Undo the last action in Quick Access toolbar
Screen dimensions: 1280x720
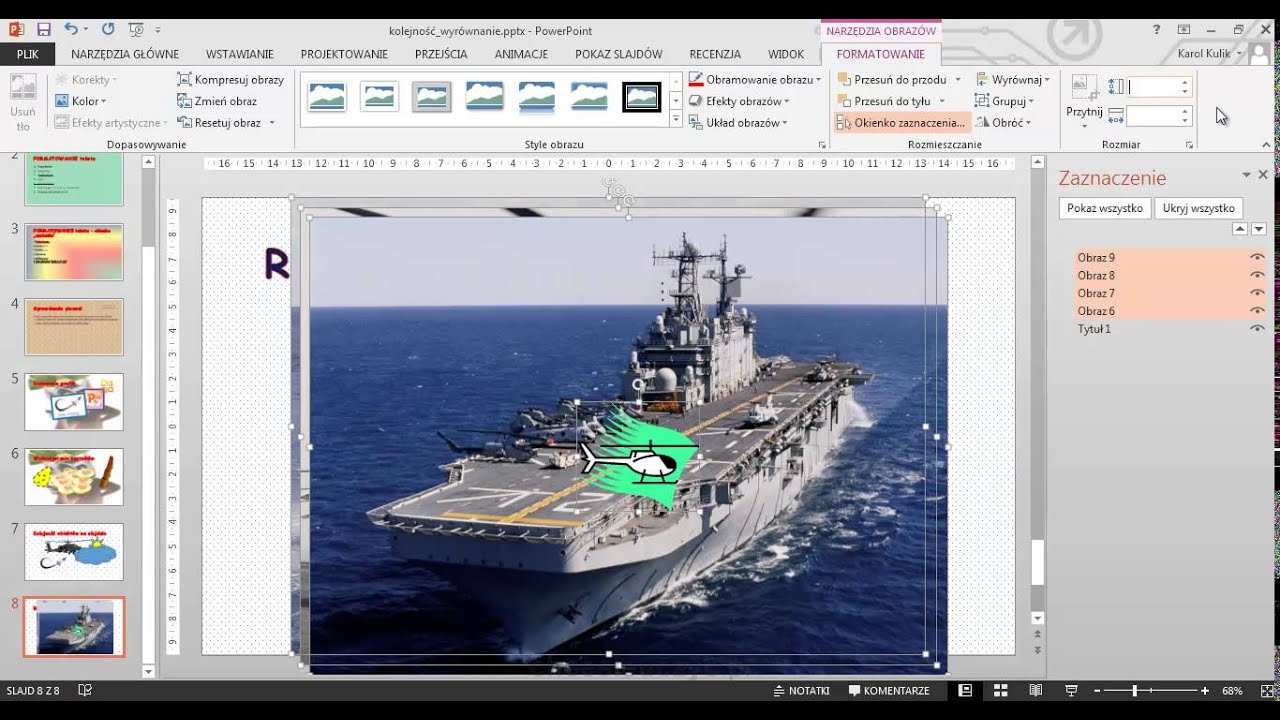71,30
